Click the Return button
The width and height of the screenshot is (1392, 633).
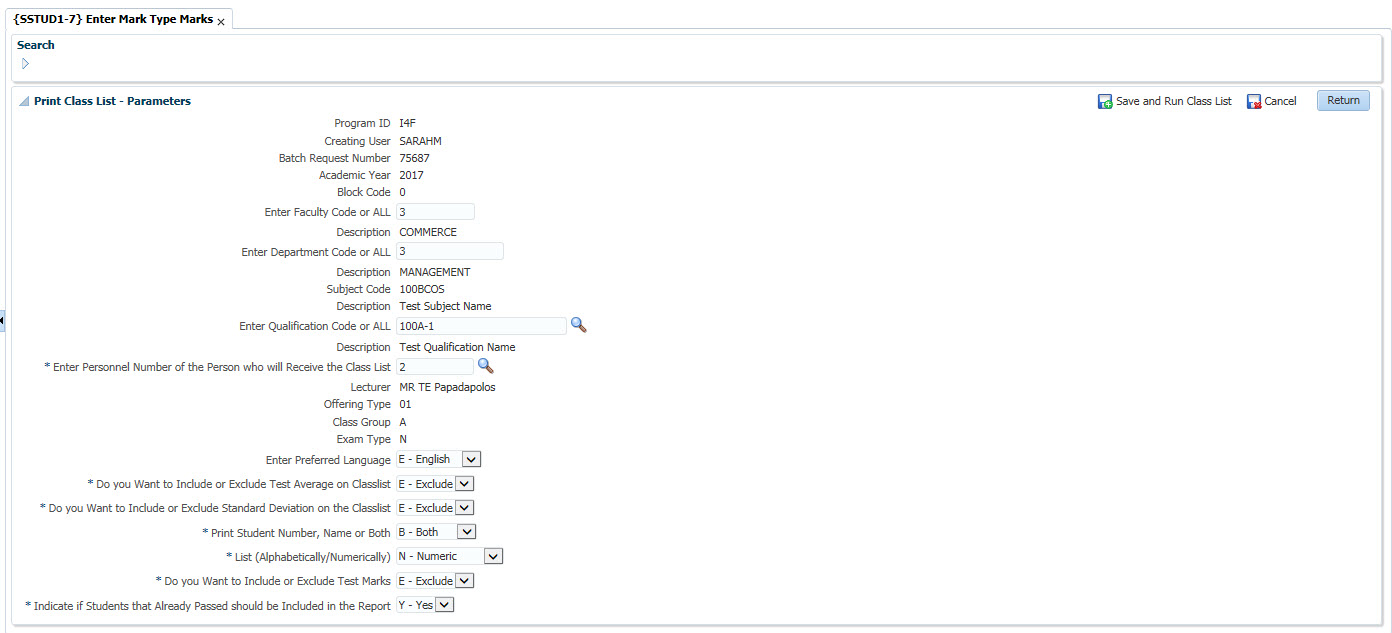click(x=1342, y=100)
